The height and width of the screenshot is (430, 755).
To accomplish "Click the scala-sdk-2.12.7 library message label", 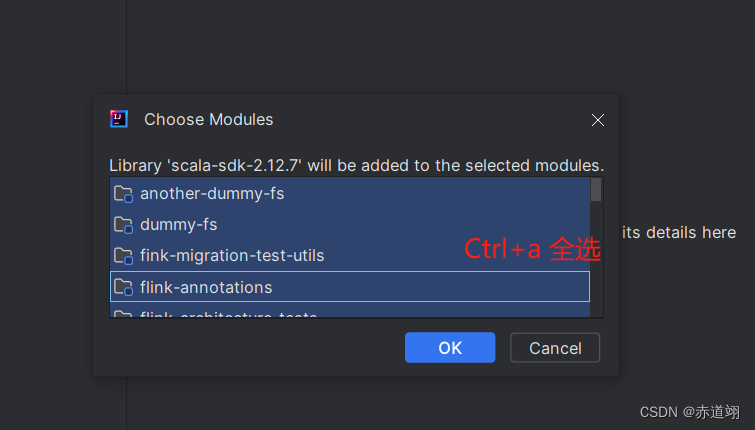I will coord(356,165).
